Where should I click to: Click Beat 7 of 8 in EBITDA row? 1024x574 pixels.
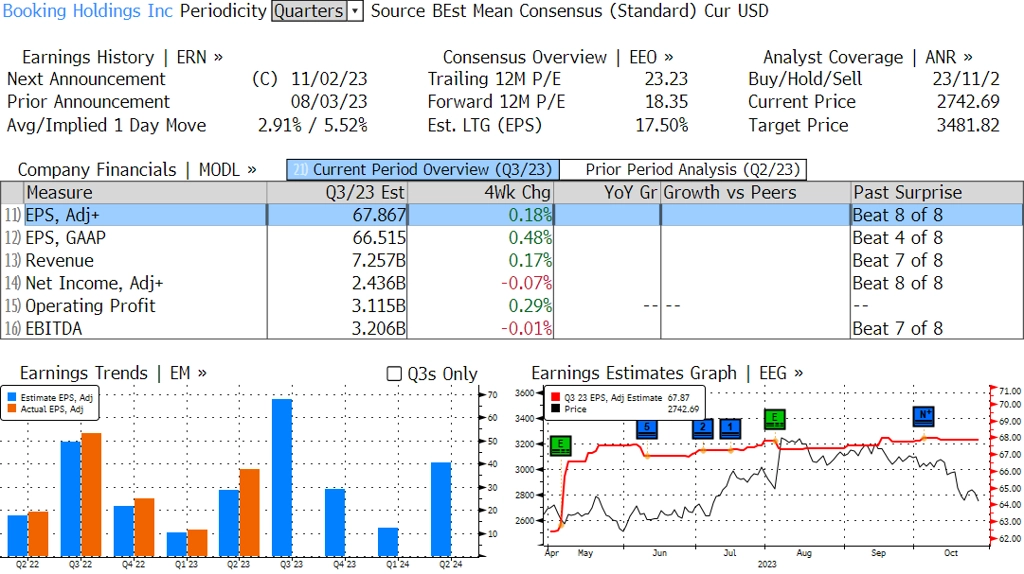(x=898, y=328)
